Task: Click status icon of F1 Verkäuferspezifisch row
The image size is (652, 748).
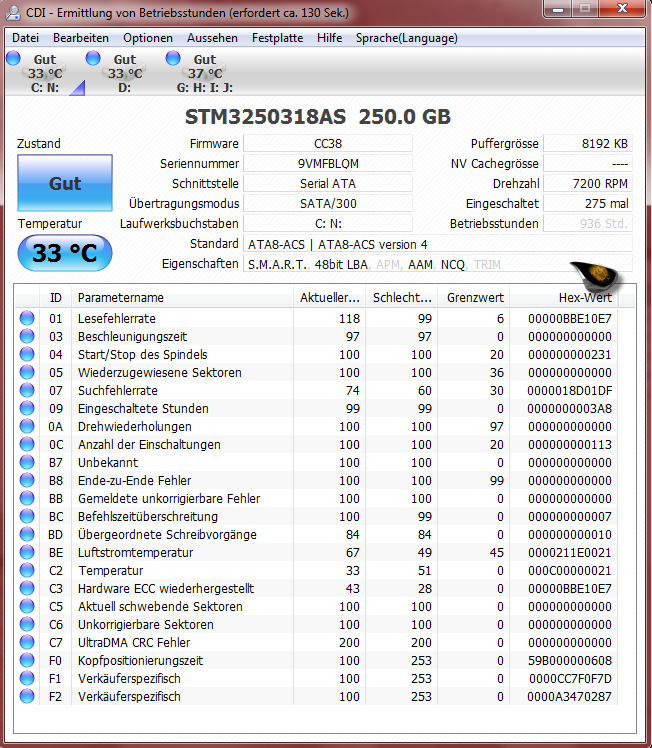Action: pos(27,678)
